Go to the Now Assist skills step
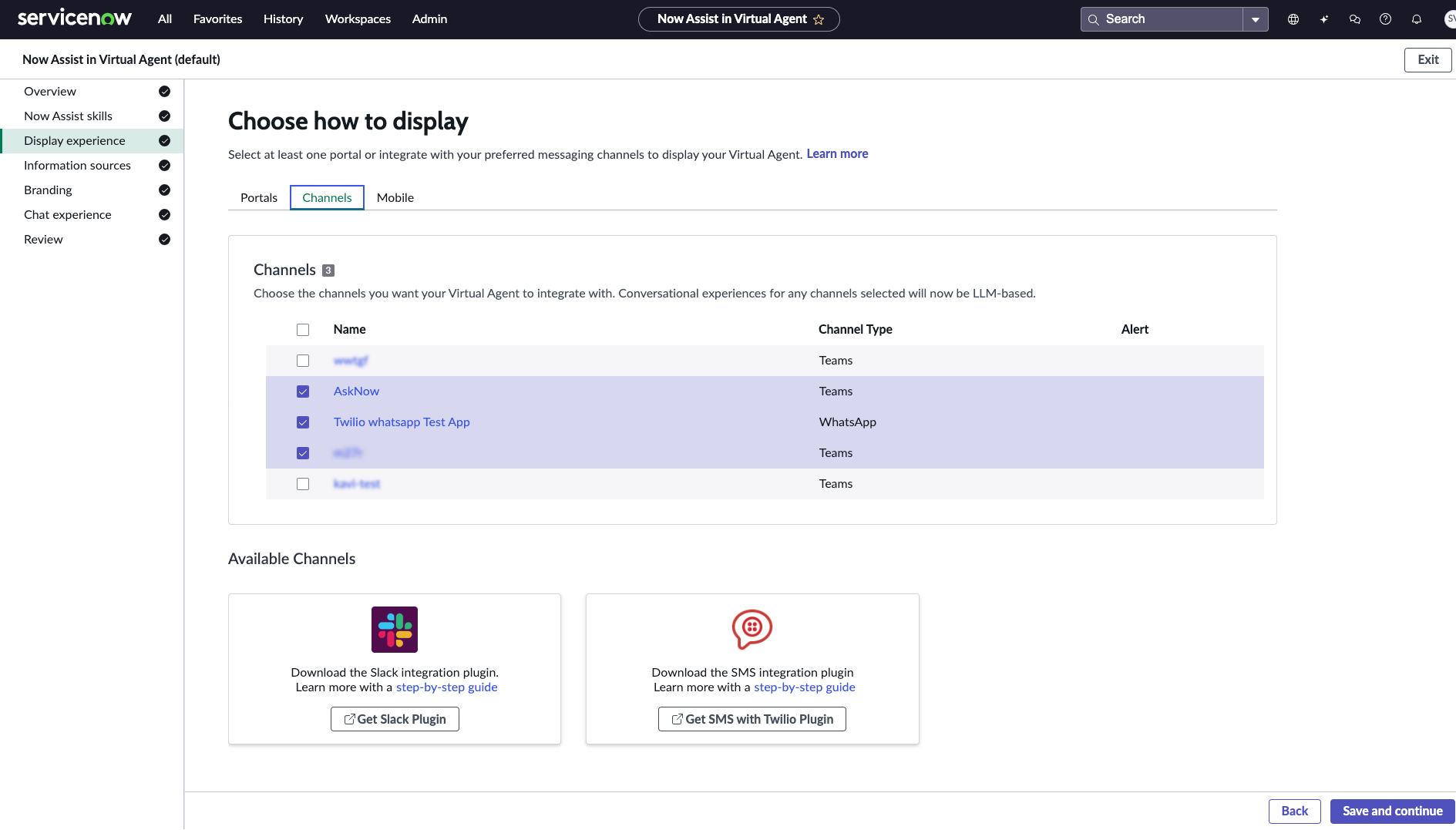 pos(92,116)
